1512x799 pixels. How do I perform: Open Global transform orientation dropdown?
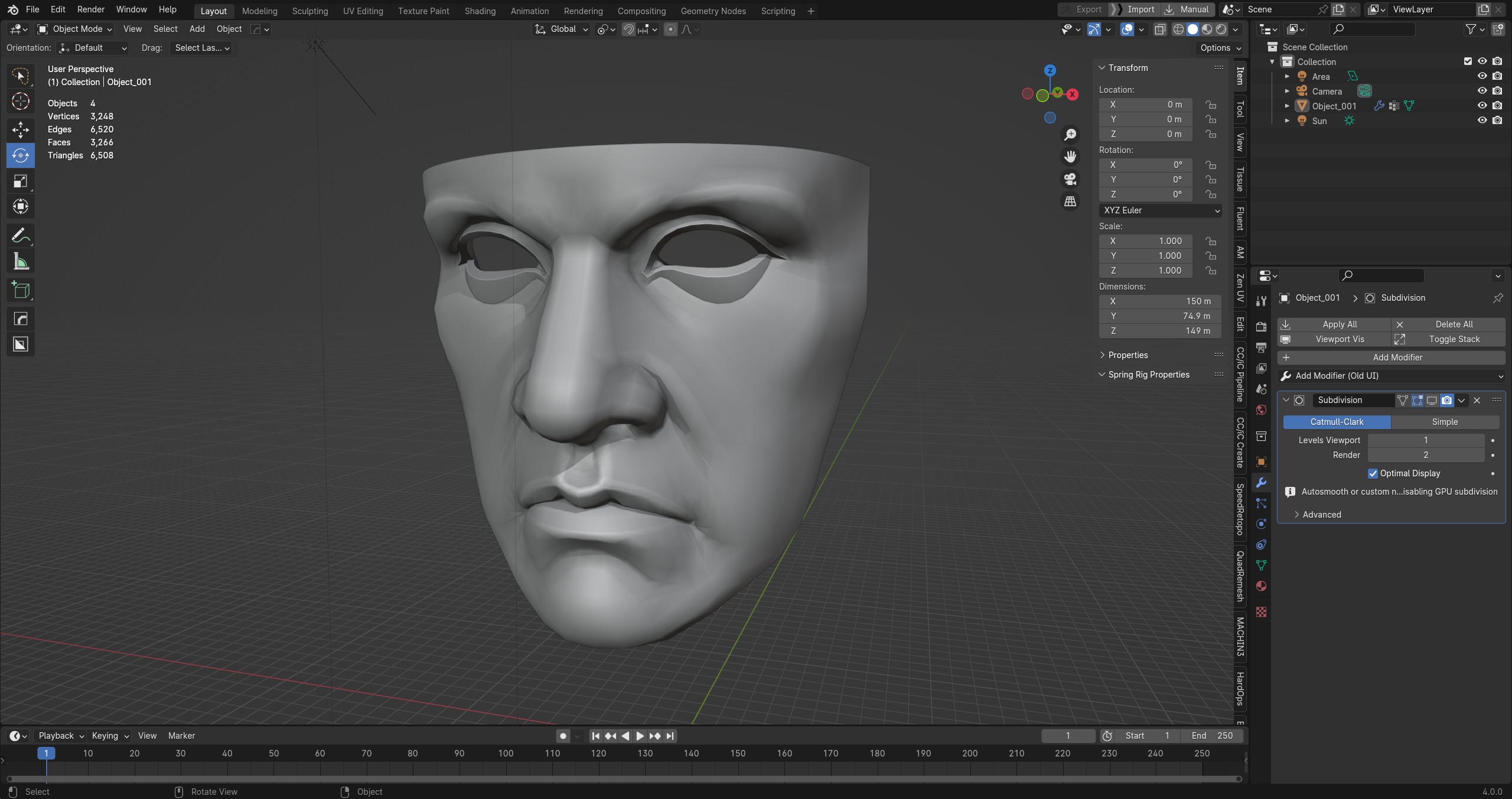pyautogui.click(x=561, y=29)
